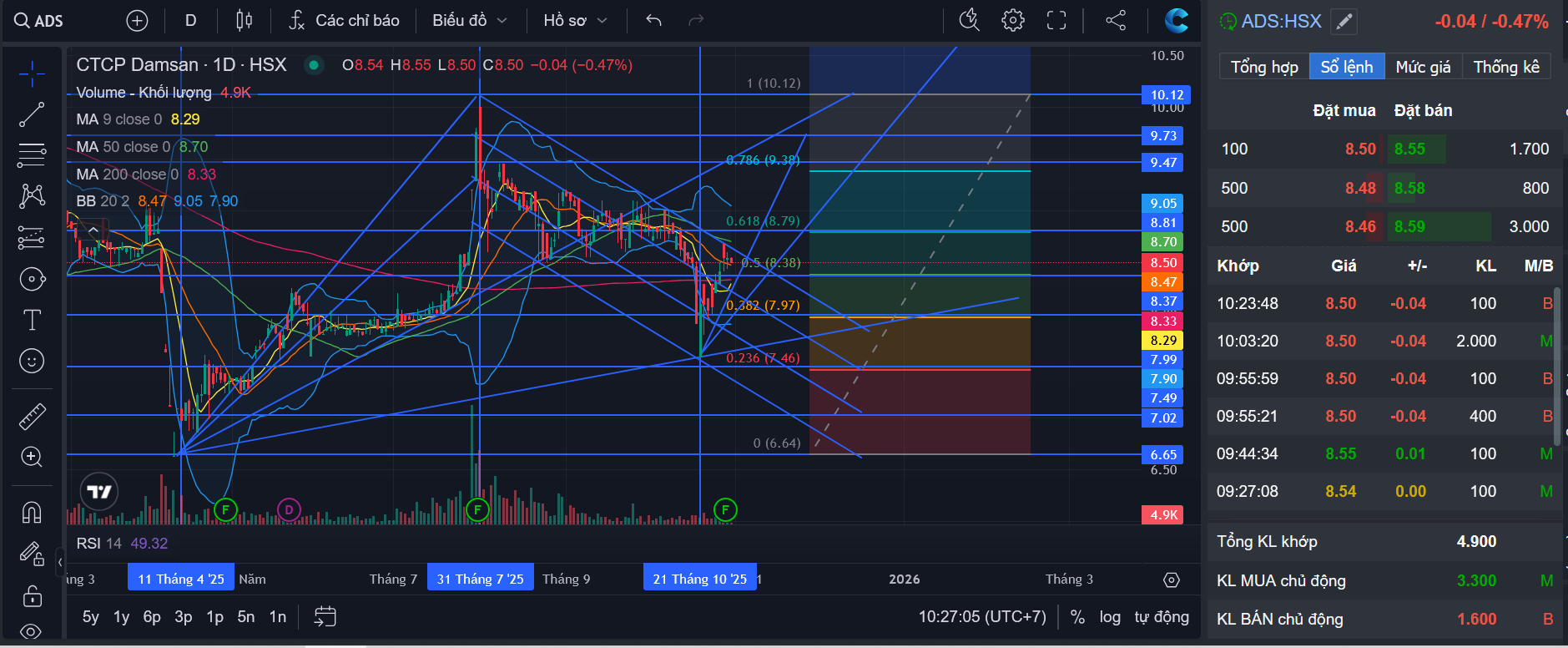Click the share chart icon

1116,20
